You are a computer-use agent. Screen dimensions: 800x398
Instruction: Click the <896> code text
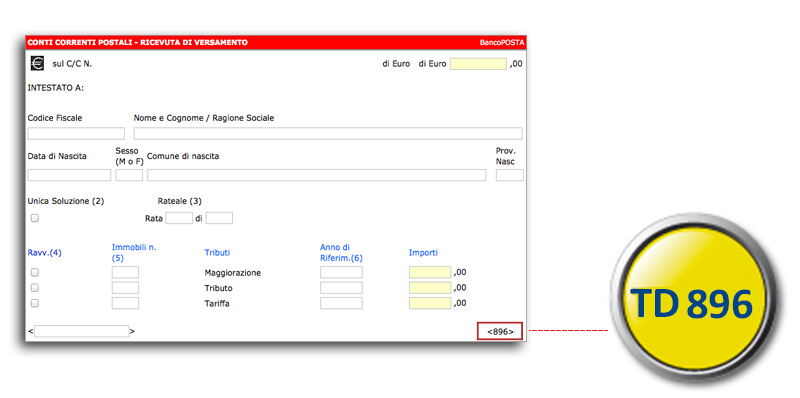pyautogui.click(x=500, y=331)
